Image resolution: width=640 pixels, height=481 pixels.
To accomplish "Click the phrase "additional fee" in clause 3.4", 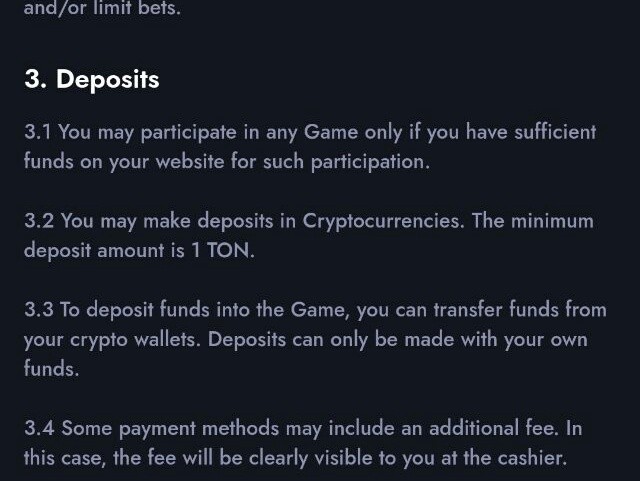I will tap(492, 428).
